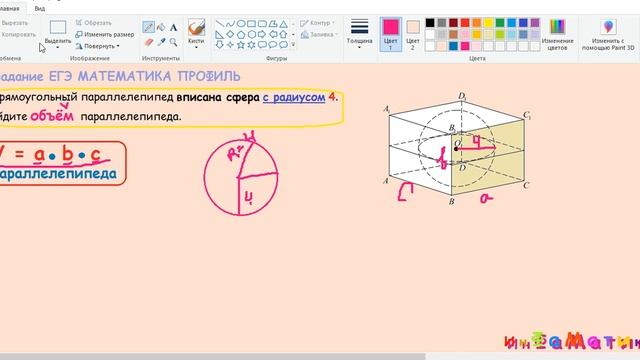Pick the brown color swatch
Screen dimensions: 640x360
tap(453, 35)
